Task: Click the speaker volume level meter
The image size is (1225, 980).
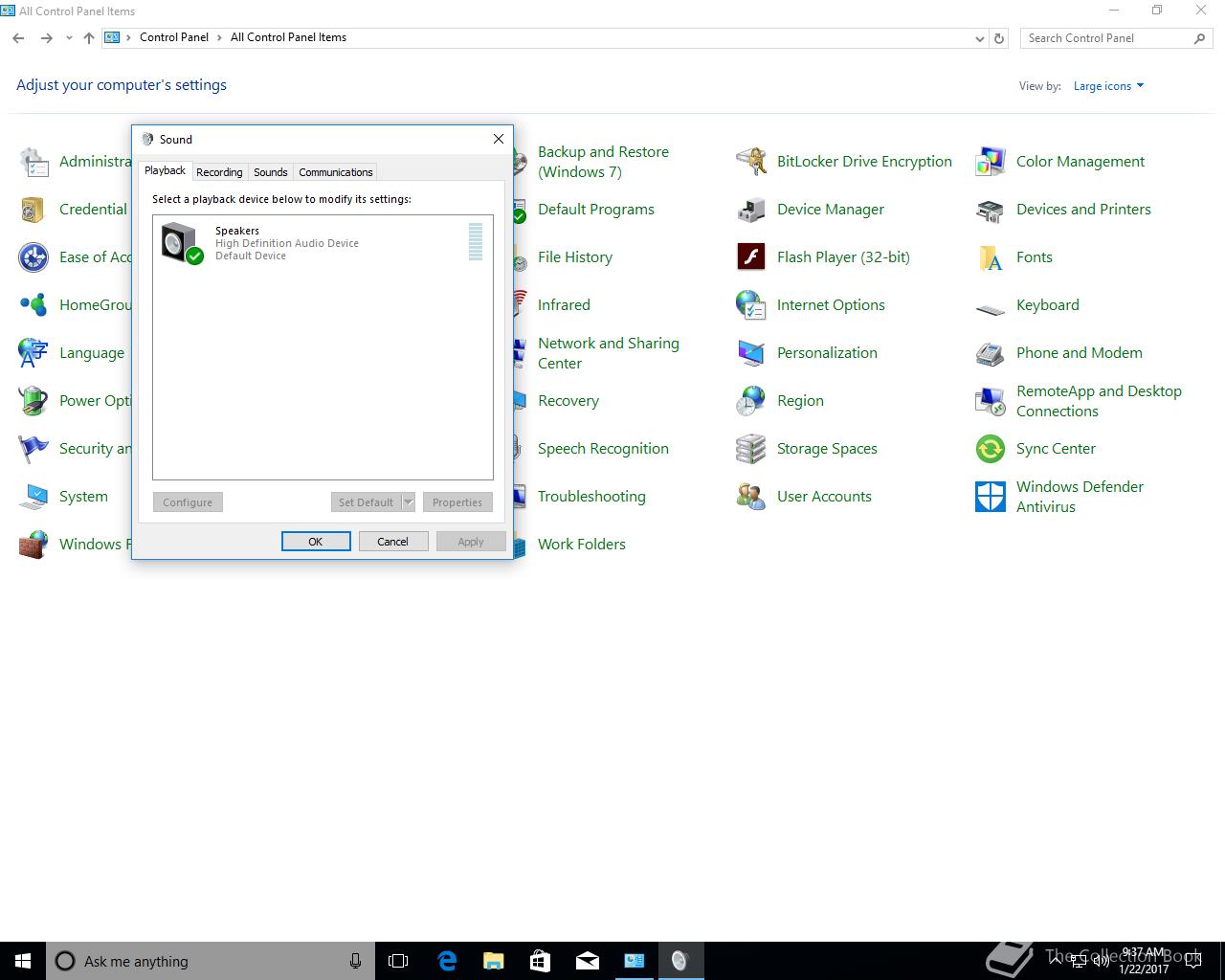Action: tap(476, 241)
